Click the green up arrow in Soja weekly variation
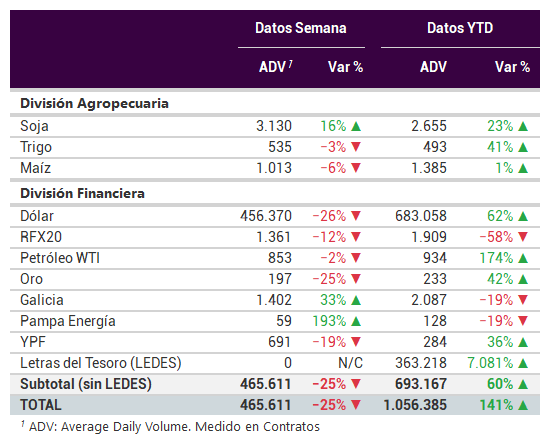This screenshot has height=446, width=550. tap(356, 126)
